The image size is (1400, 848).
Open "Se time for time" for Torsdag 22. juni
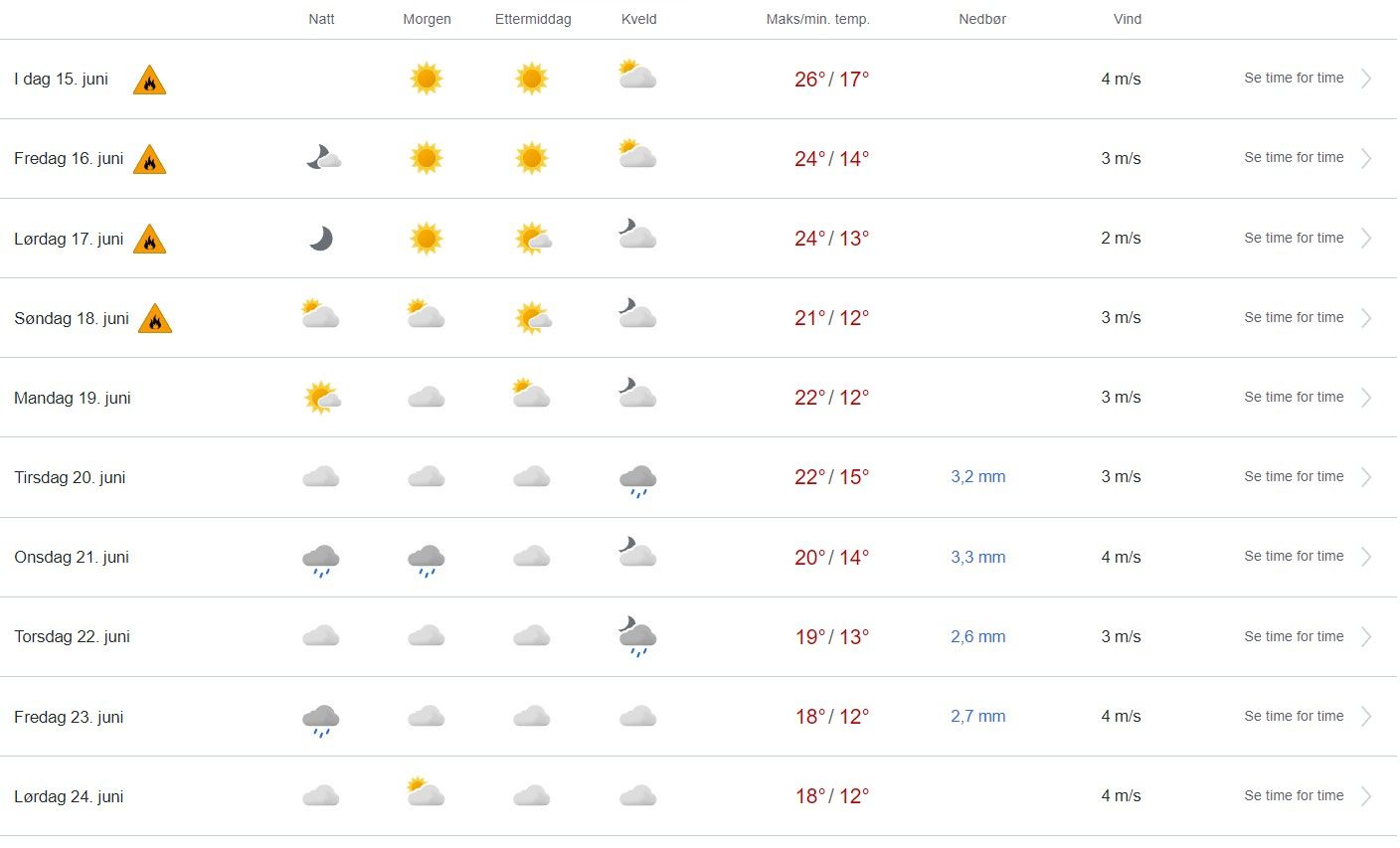click(1294, 636)
